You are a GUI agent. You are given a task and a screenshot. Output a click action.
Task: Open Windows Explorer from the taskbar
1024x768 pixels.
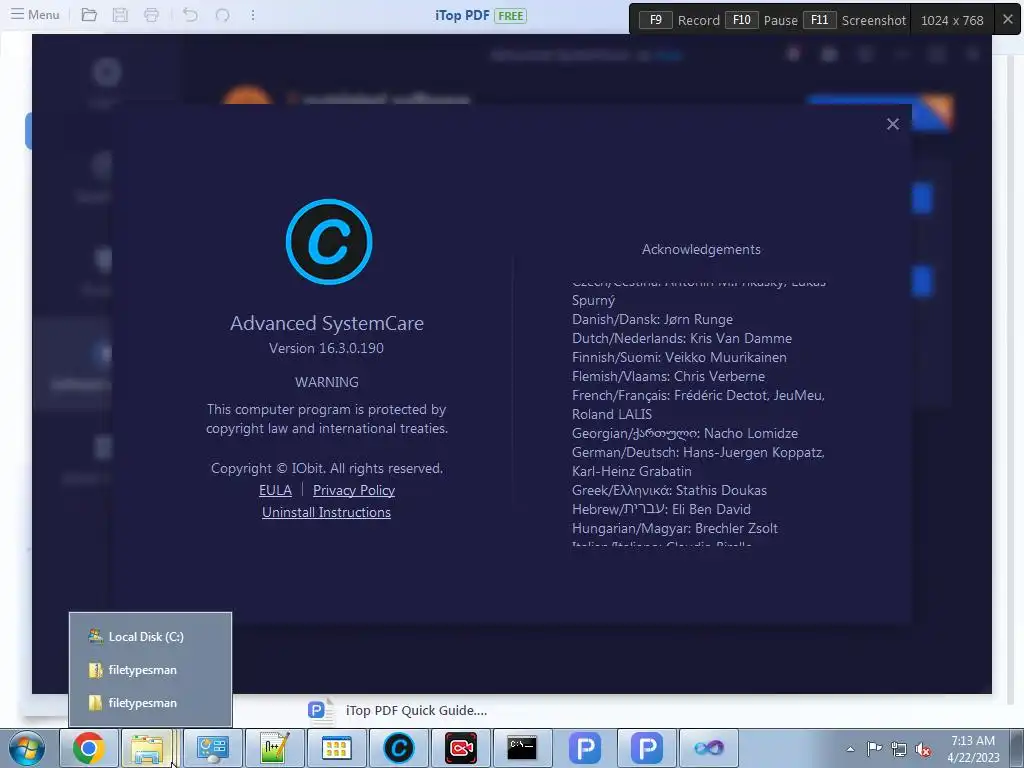tap(148, 748)
